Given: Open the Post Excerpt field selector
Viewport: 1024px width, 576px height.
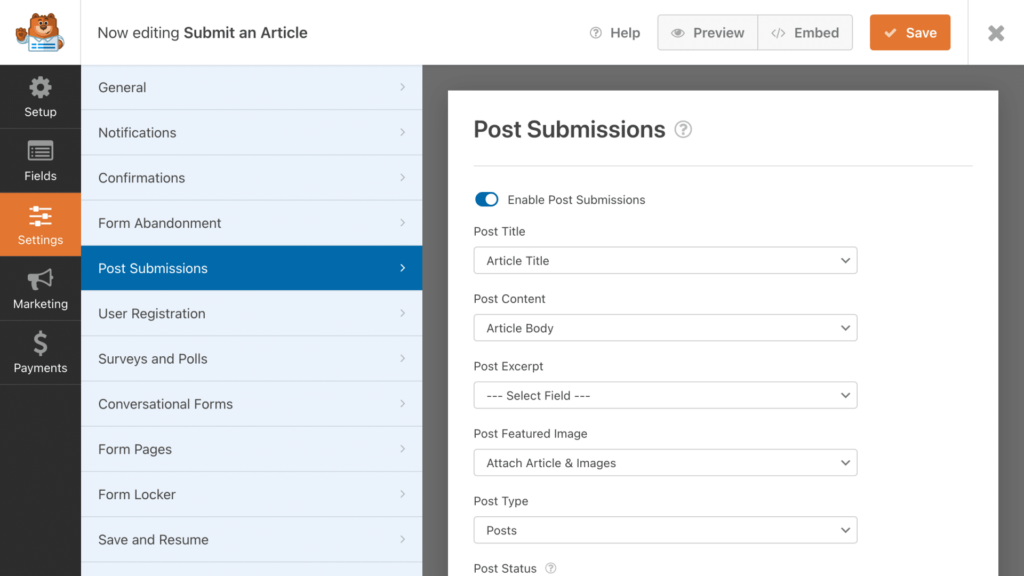Looking at the screenshot, I should [665, 395].
